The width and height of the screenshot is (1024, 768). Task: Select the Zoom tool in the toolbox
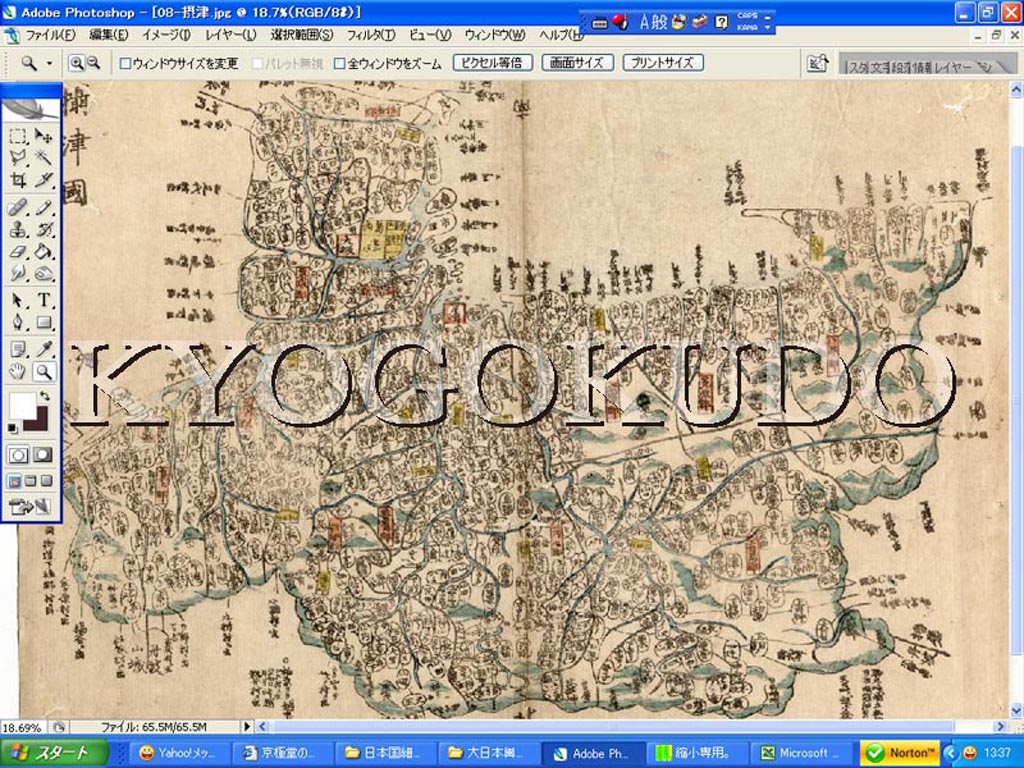coord(44,372)
